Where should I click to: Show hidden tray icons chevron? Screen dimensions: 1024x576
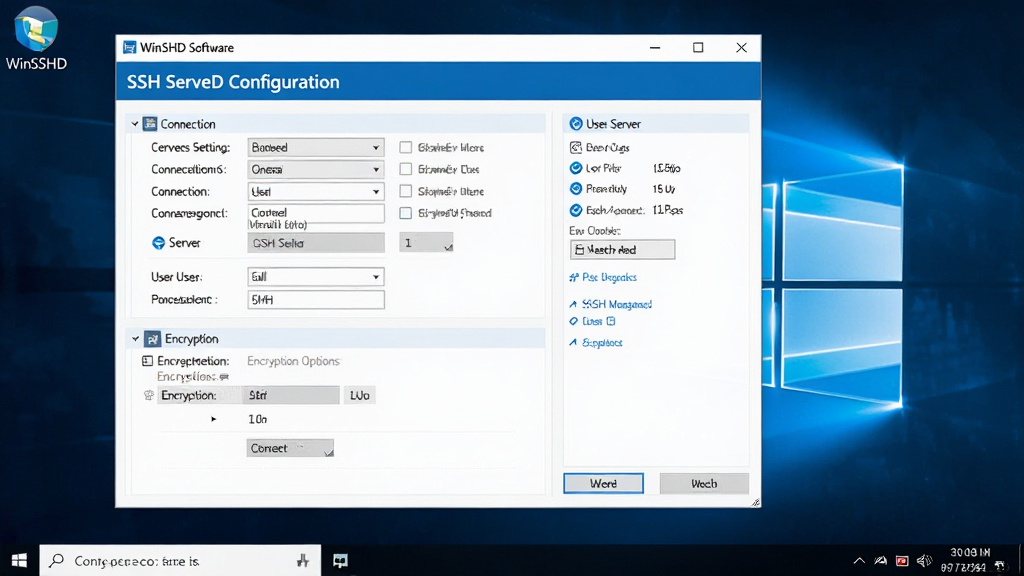click(859, 561)
